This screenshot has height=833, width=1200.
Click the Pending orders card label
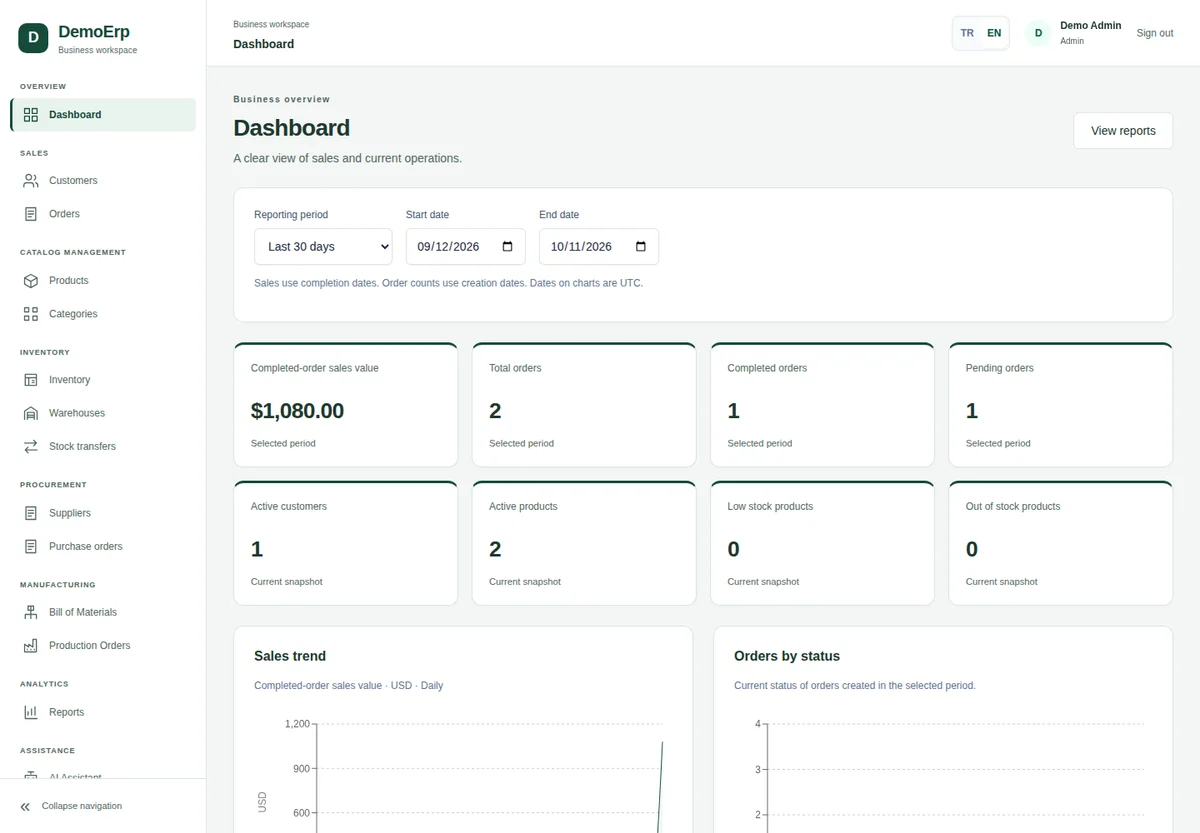(1000, 368)
